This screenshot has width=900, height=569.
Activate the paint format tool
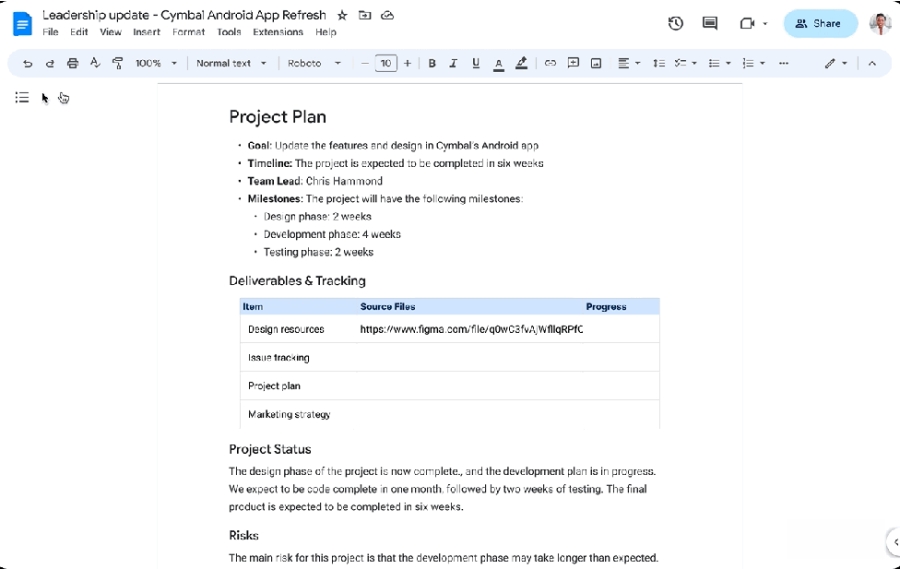tap(118, 63)
